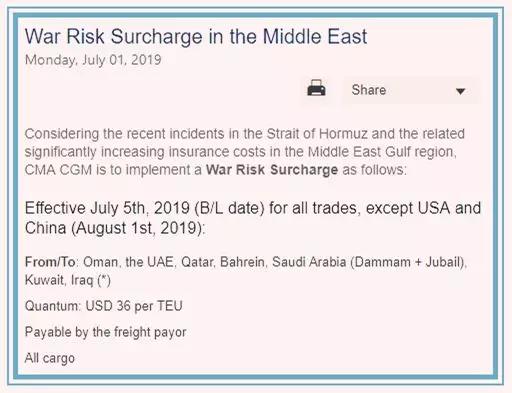This screenshot has height=393, width=512.
Task: Click the CMA CGM text in paragraph
Action: (58, 170)
